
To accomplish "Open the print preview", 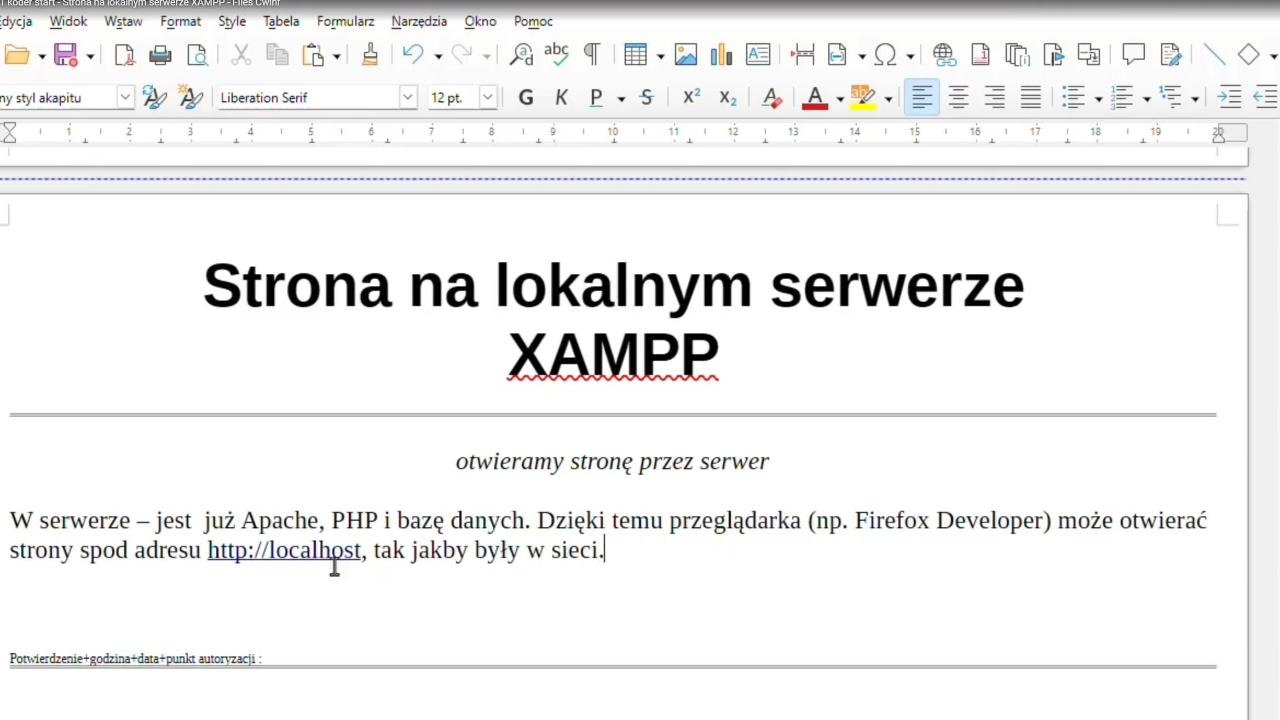I will click(198, 55).
